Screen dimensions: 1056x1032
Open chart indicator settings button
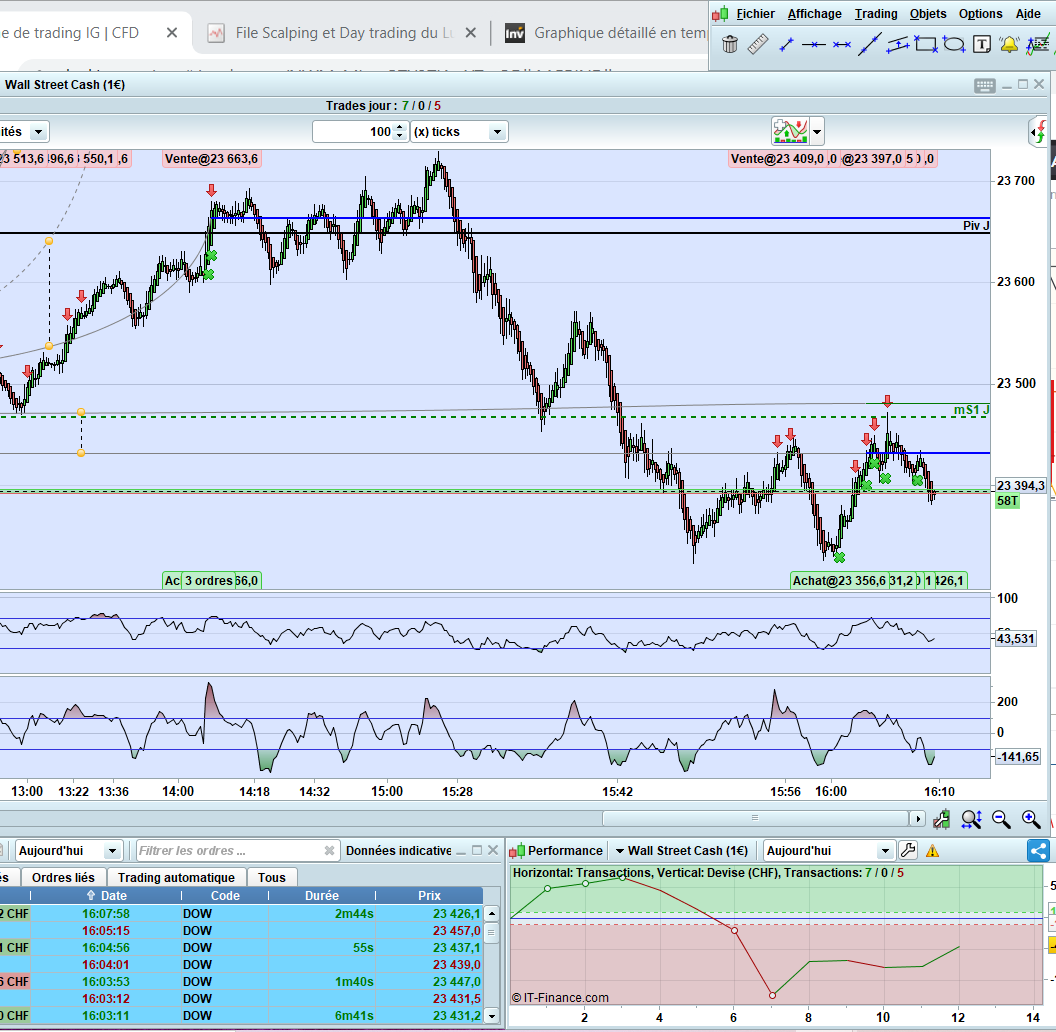[x=790, y=131]
